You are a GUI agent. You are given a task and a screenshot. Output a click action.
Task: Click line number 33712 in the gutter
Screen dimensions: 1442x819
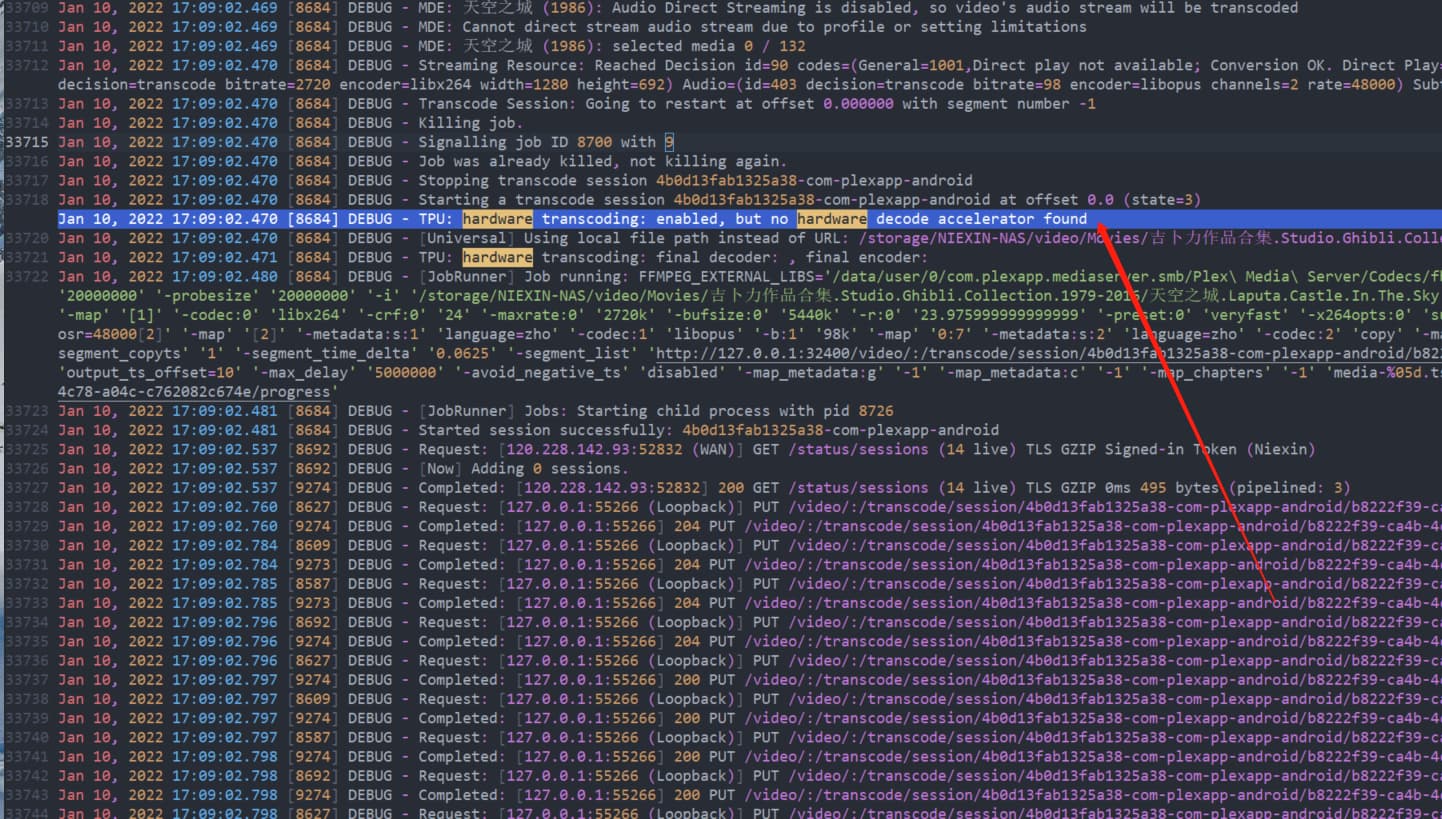click(27, 65)
